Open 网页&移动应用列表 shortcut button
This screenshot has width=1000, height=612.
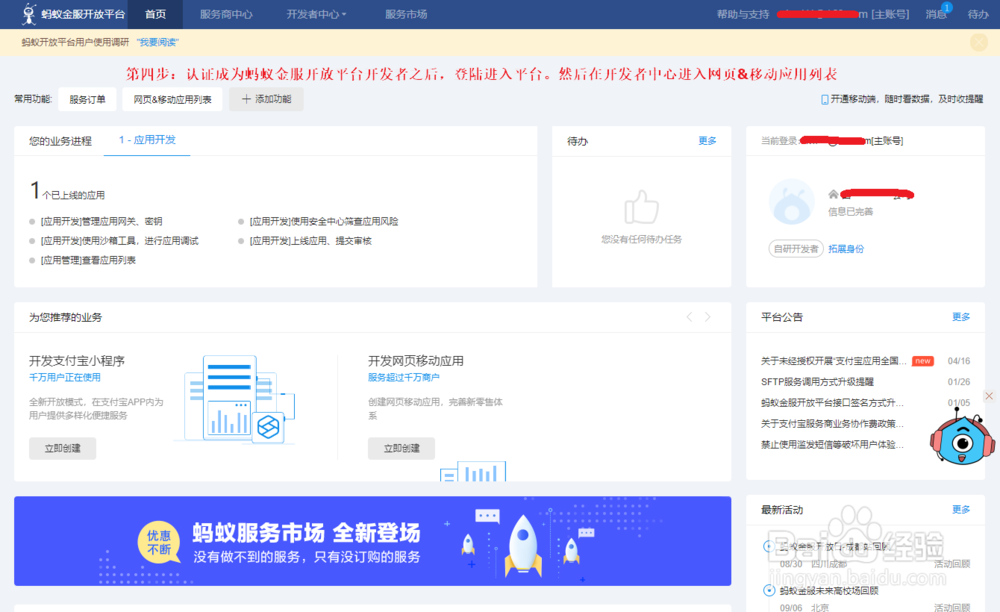click(x=172, y=99)
